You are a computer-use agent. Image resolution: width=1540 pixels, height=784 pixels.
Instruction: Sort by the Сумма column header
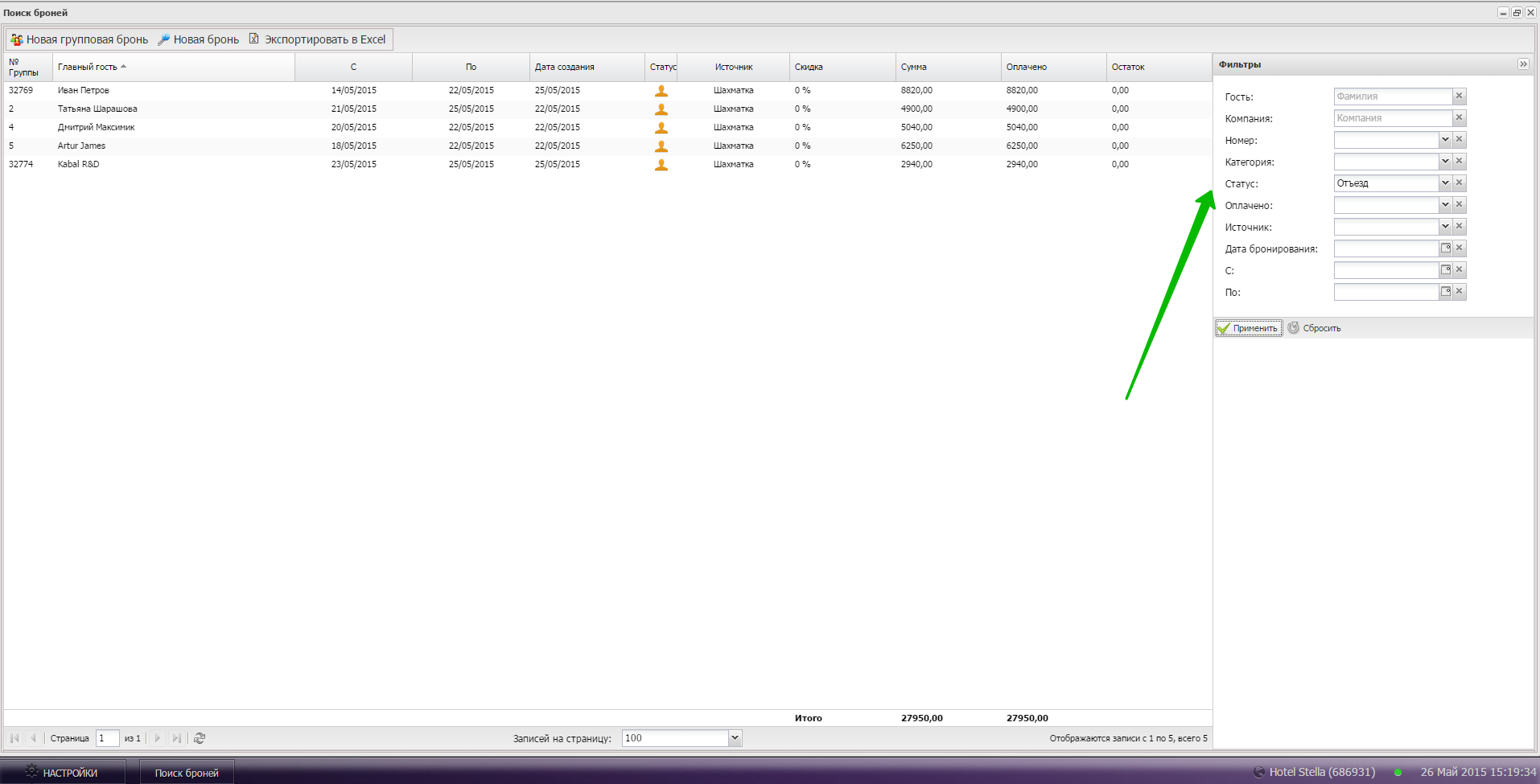click(914, 68)
